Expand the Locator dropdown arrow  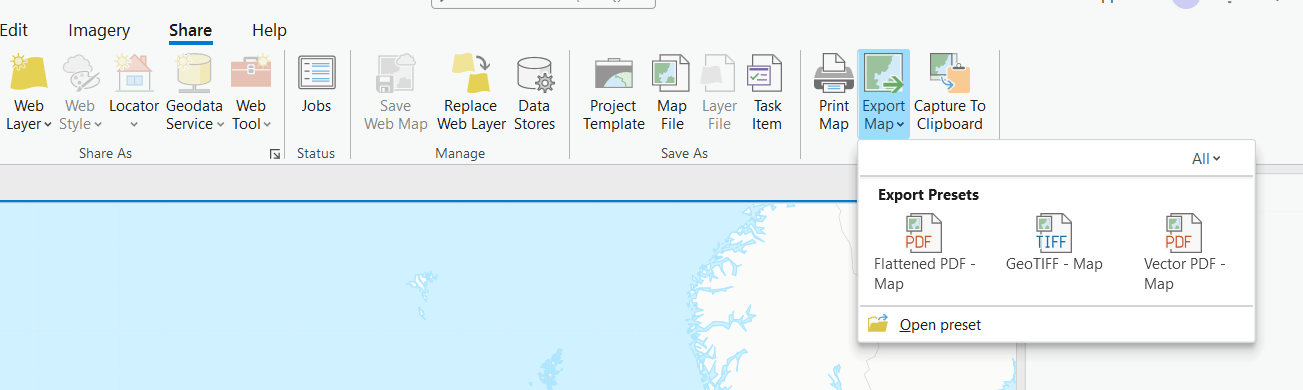click(134, 125)
